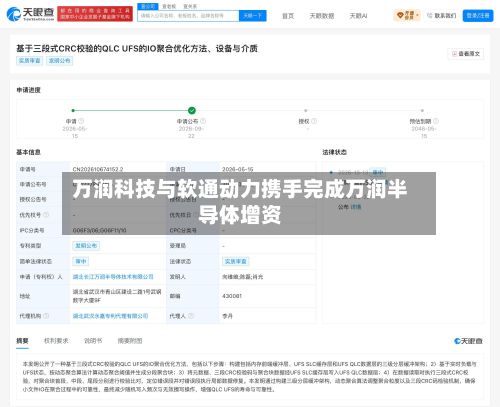
Task: Click the 授权 timeline dot
Action: tap(306, 110)
